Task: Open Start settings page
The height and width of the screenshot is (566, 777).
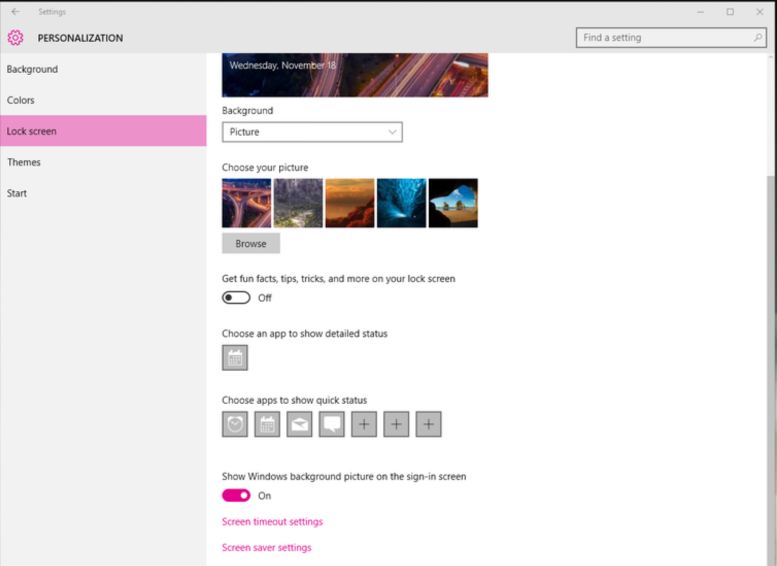Action: pos(103,193)
